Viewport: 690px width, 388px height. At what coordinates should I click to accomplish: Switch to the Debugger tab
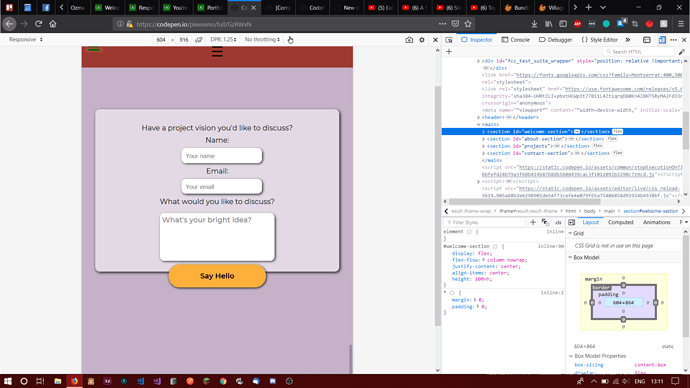tap(555, 40)
